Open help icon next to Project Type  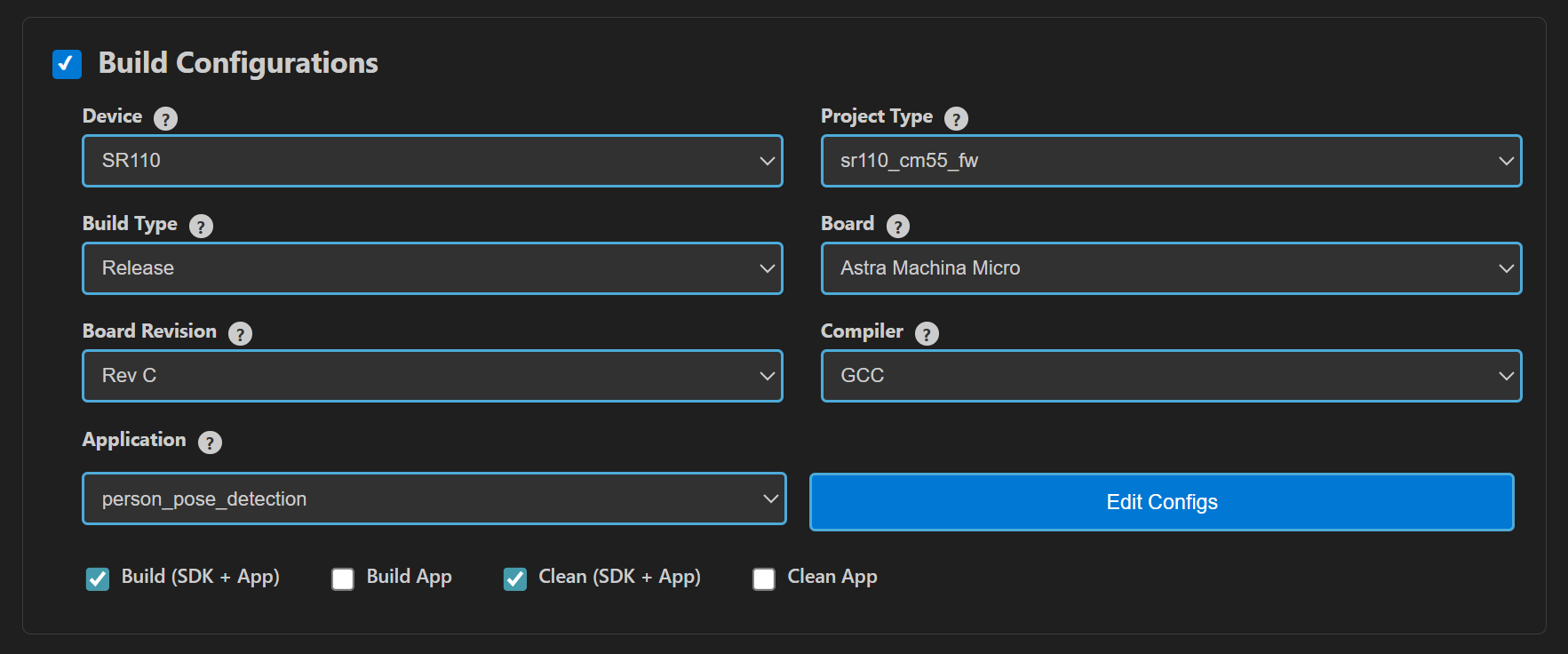tap(956, 118)
